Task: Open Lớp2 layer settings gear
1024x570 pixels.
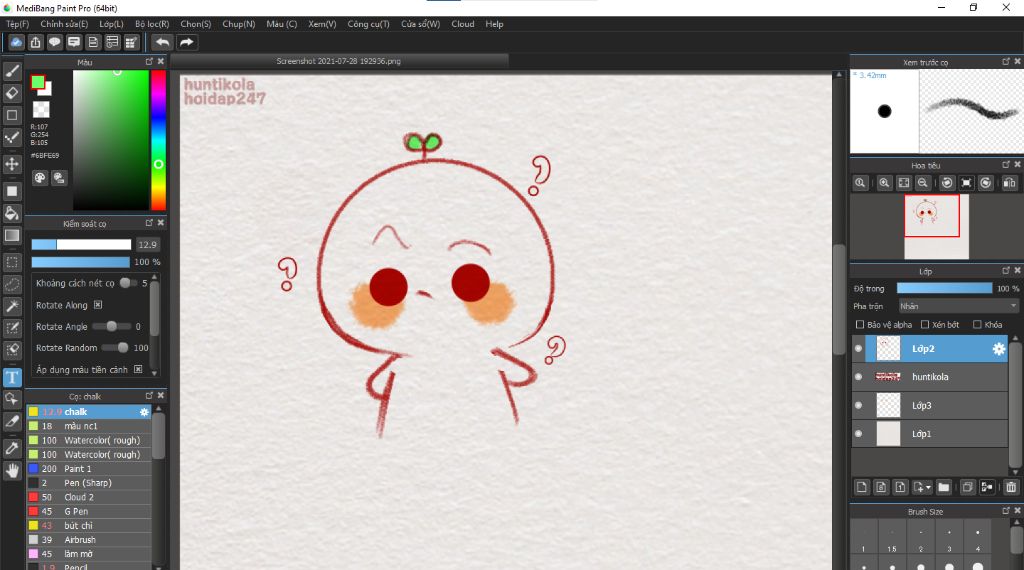Action: click(x=999, y=349)
